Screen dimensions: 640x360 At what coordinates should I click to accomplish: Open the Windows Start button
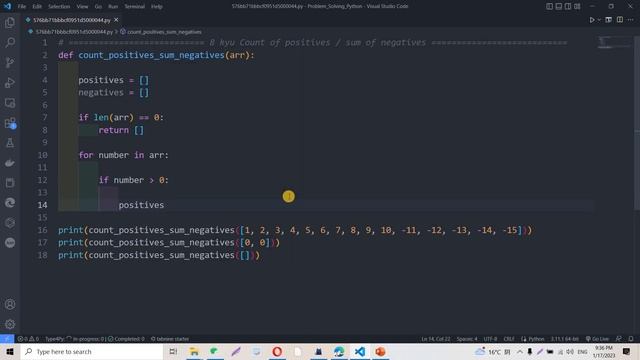[x=10, y=351]
